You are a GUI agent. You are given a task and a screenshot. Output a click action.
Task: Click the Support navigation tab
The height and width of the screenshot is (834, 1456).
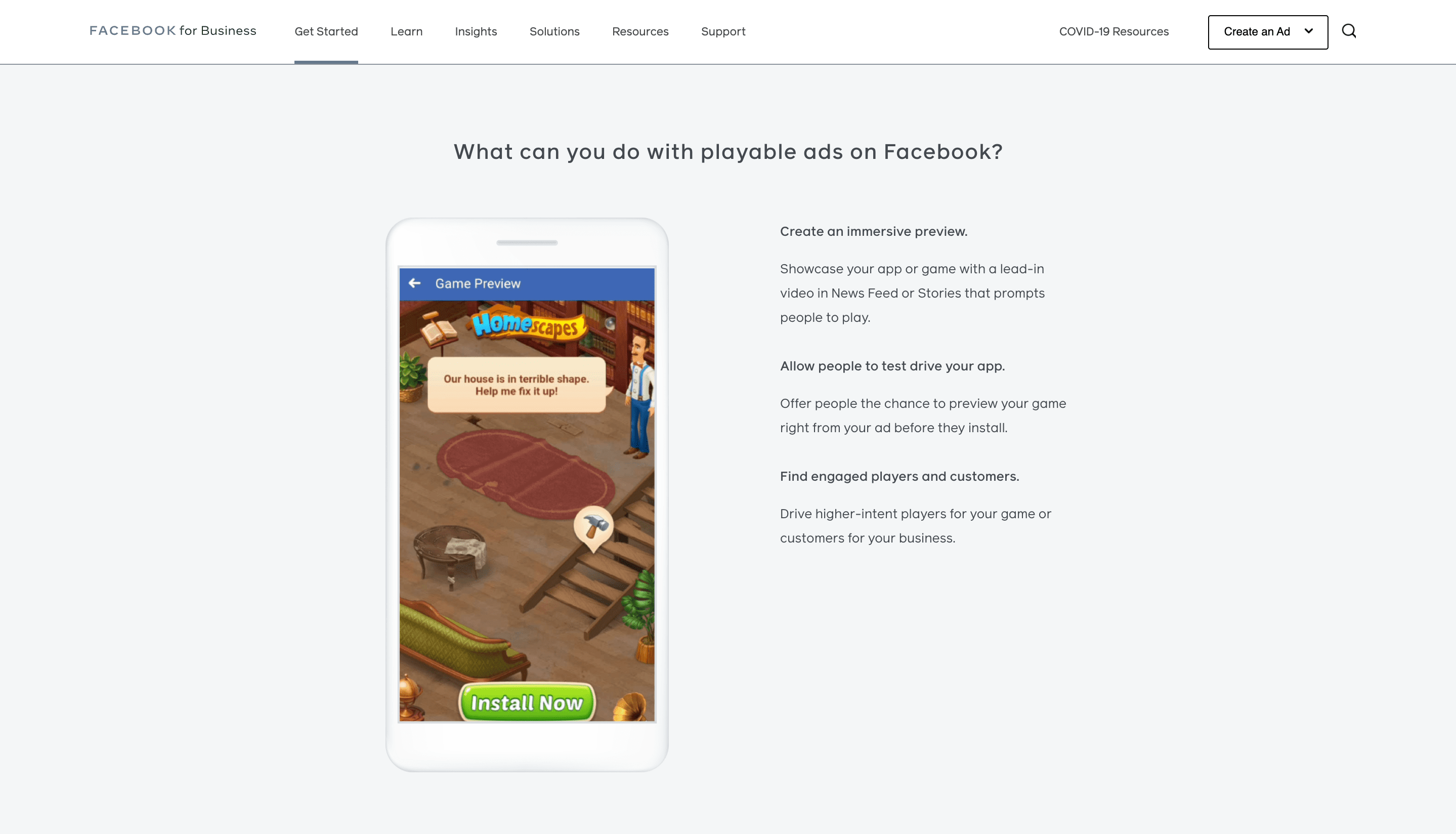click(723, 32)
